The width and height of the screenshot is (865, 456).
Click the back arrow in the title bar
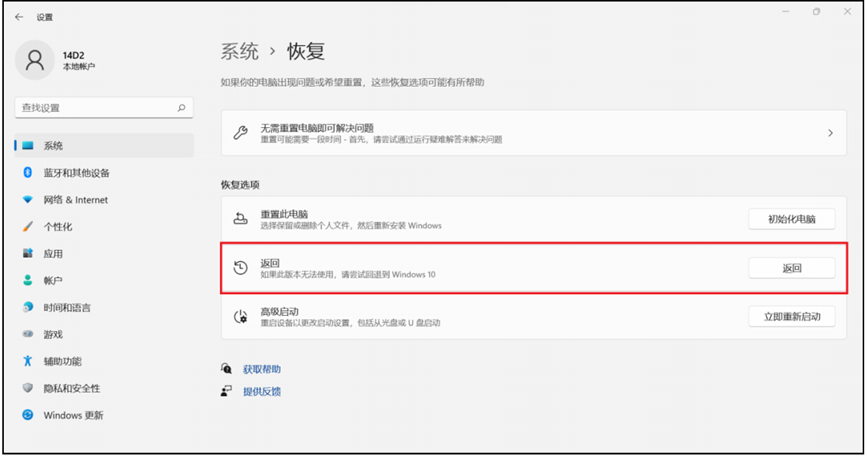pyautogui.click(x=19, y=17)
